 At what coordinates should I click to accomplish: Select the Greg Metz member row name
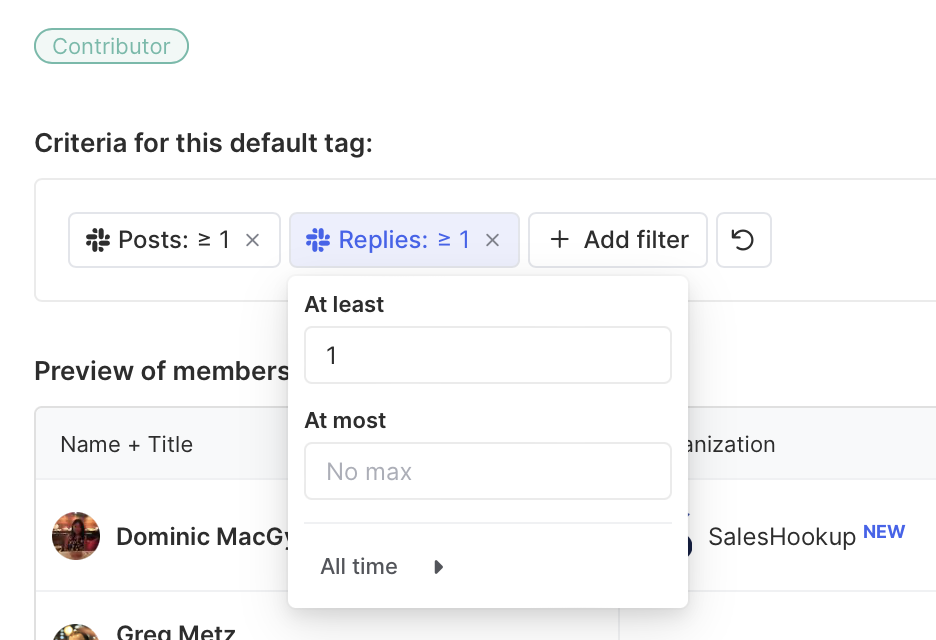pyautogui.click(x=175, y=632)
